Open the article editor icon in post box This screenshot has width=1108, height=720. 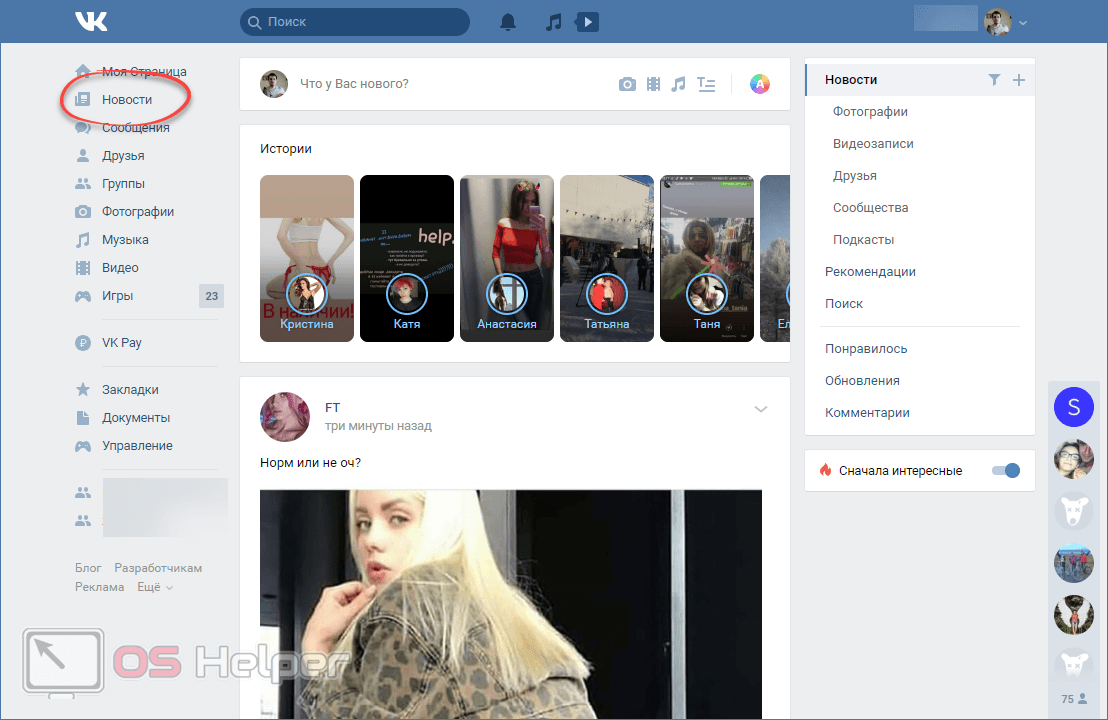coord(706,84)
